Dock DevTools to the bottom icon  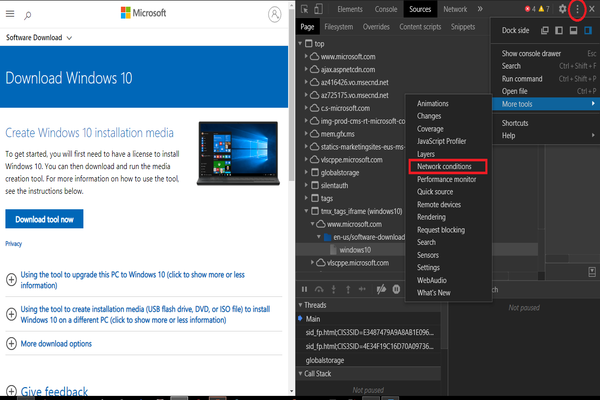(573, 31)
